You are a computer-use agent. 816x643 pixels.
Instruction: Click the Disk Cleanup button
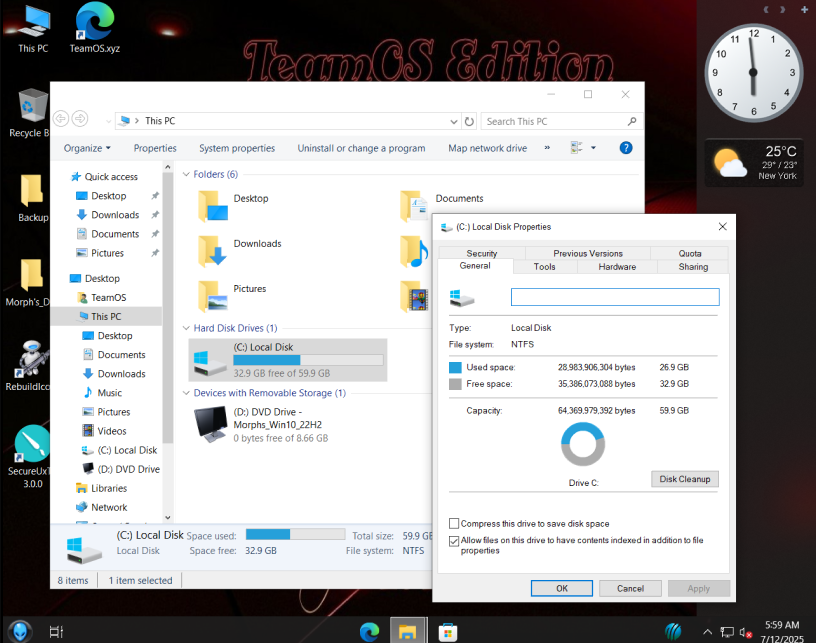pos(684,479)
